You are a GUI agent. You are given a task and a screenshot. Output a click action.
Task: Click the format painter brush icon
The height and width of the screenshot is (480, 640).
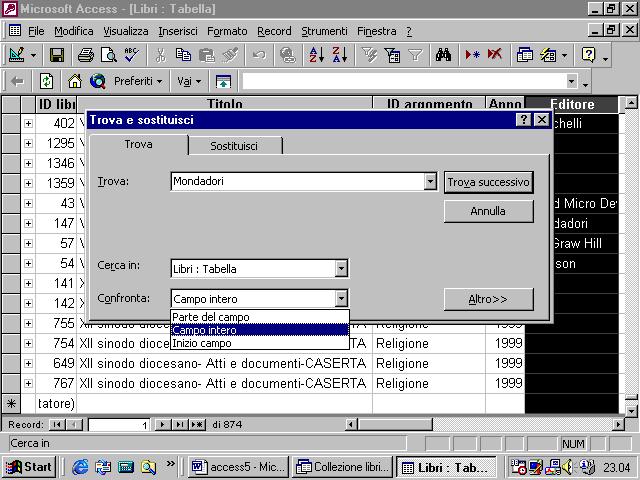[230, 55]
